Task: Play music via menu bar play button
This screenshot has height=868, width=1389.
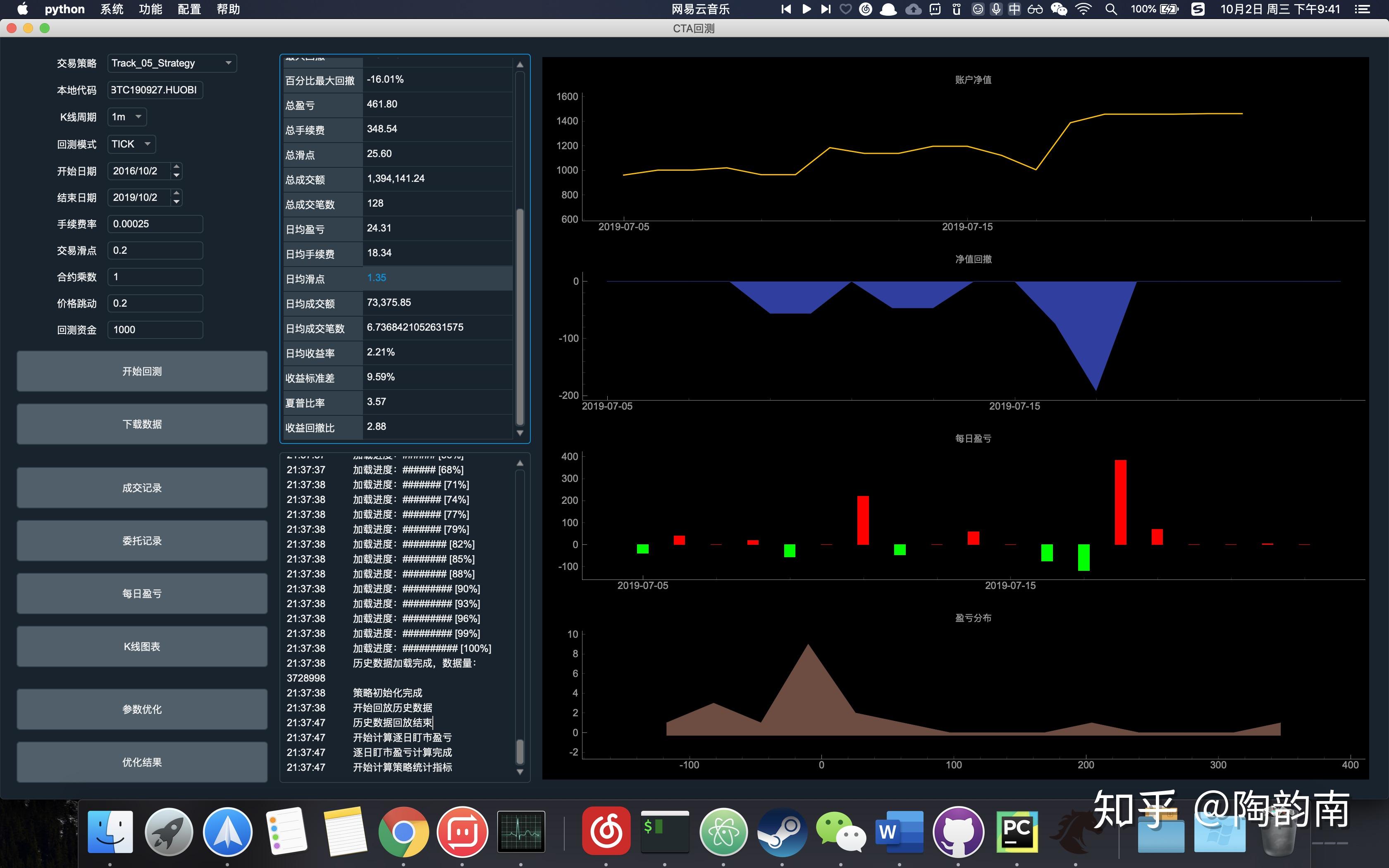Action: click(x=807, y=9)
